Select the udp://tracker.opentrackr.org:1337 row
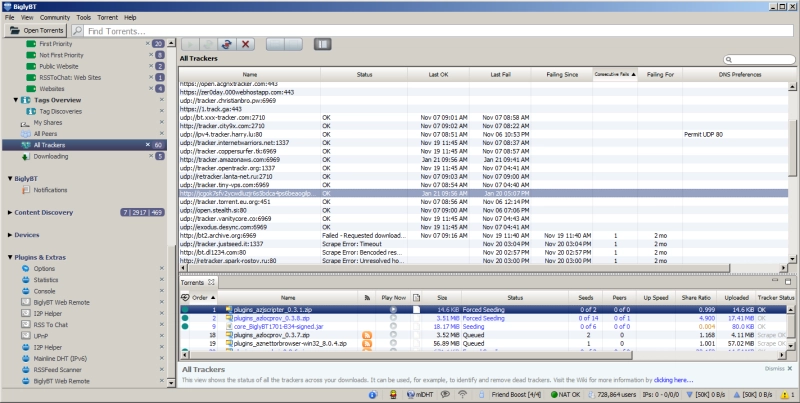Viewport: 800px width, 403px height. pos(484,168)
